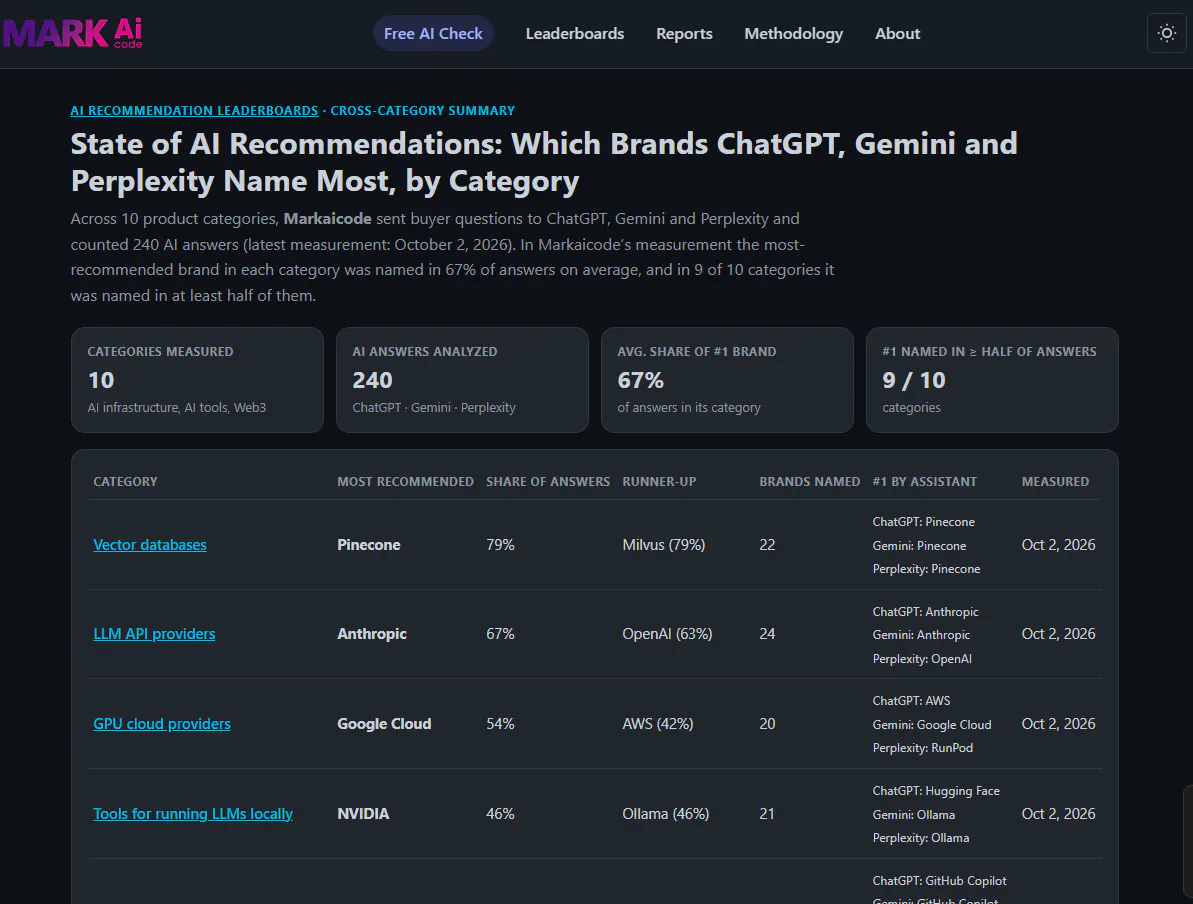This screenshot has height=904, width=1193.
Task: Click the #1 by Assistant column header
Action: click(924, 482)
